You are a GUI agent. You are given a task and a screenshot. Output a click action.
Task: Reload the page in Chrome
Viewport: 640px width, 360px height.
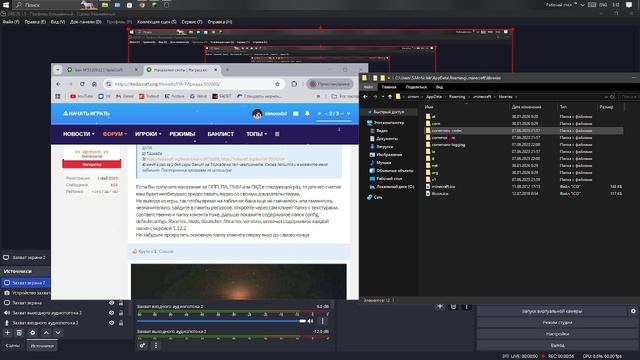click(x=82, y=84)
